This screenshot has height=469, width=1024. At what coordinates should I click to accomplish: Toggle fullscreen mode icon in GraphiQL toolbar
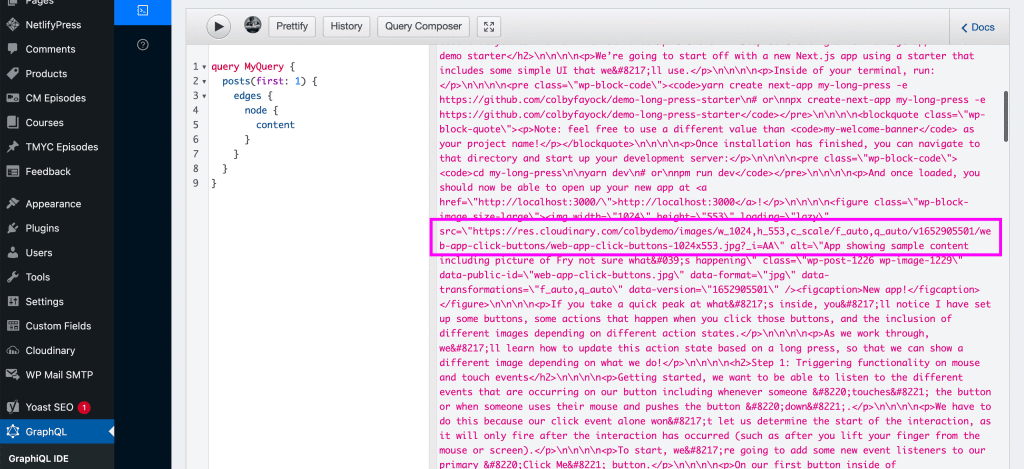[488, 26]
